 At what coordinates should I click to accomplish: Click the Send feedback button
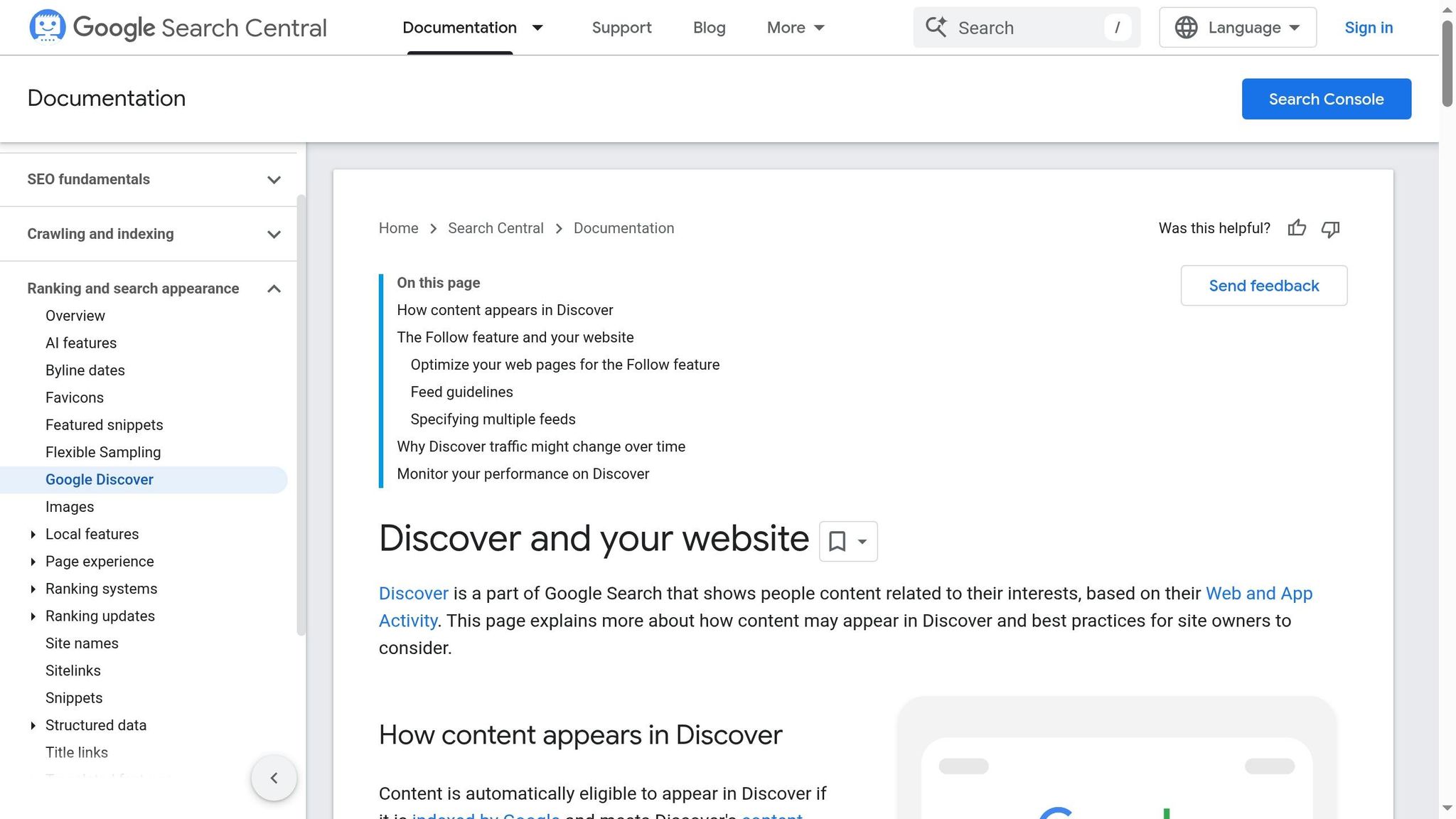1263,286
